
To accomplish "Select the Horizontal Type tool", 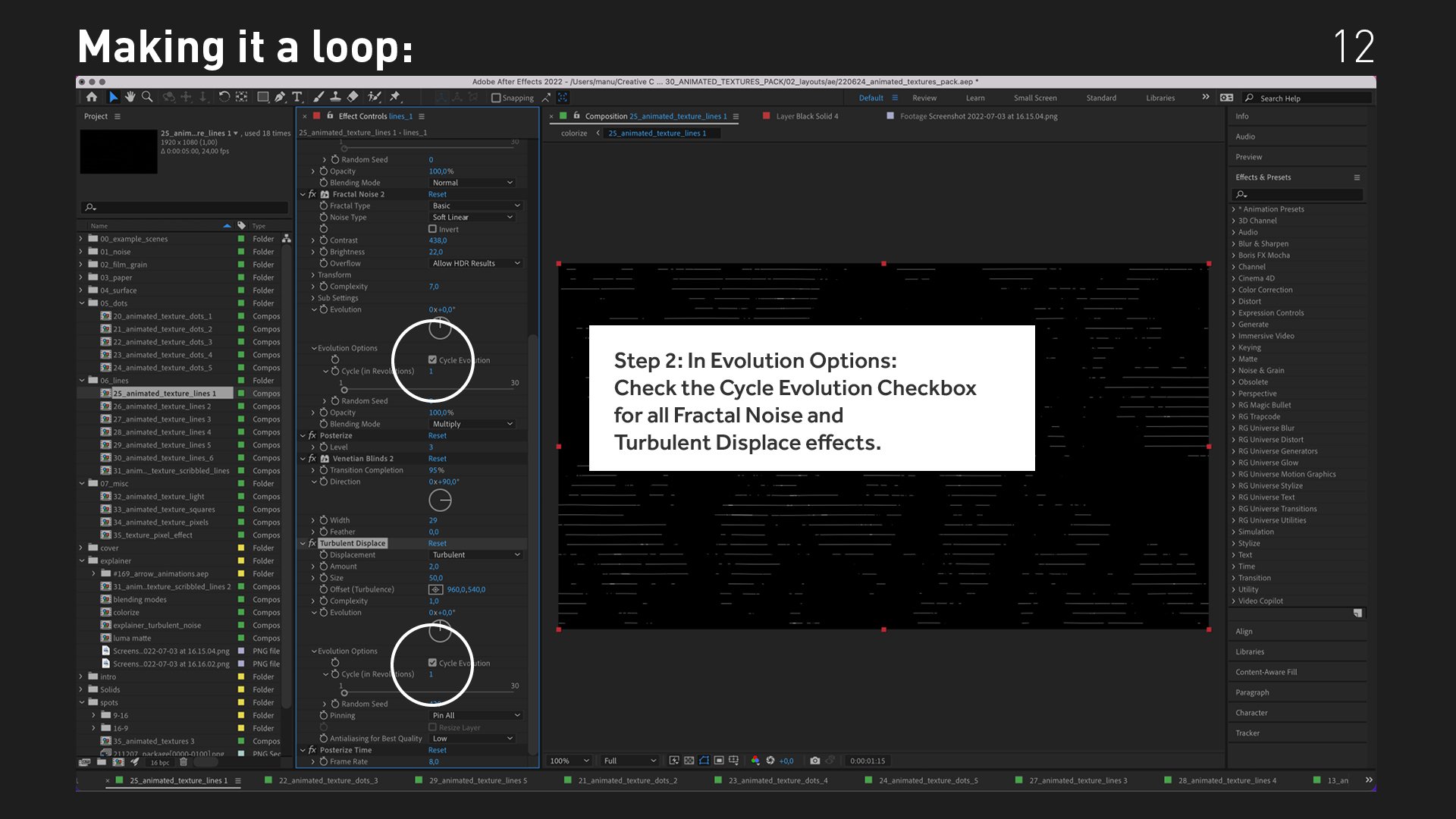I will (297, 97).
